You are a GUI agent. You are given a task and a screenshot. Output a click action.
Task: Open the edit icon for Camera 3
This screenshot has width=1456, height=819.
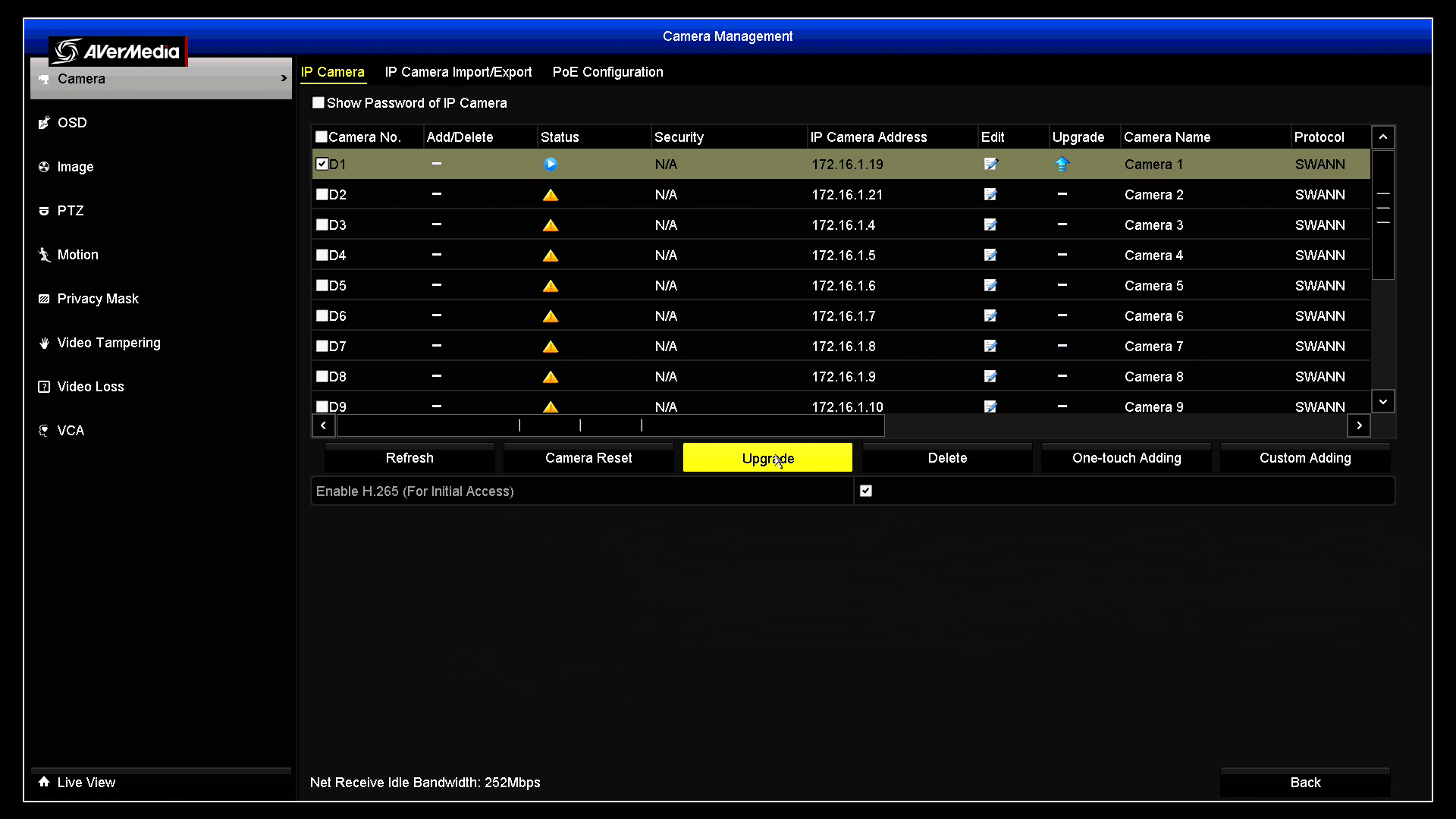(990, 224)
